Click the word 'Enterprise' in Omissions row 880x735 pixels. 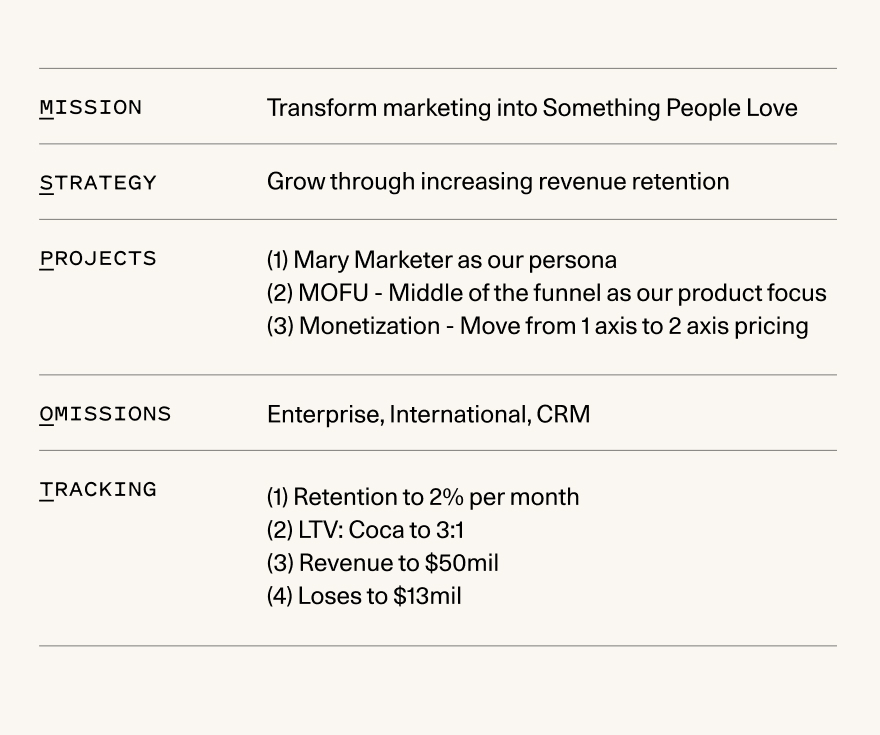coord(326,415)
